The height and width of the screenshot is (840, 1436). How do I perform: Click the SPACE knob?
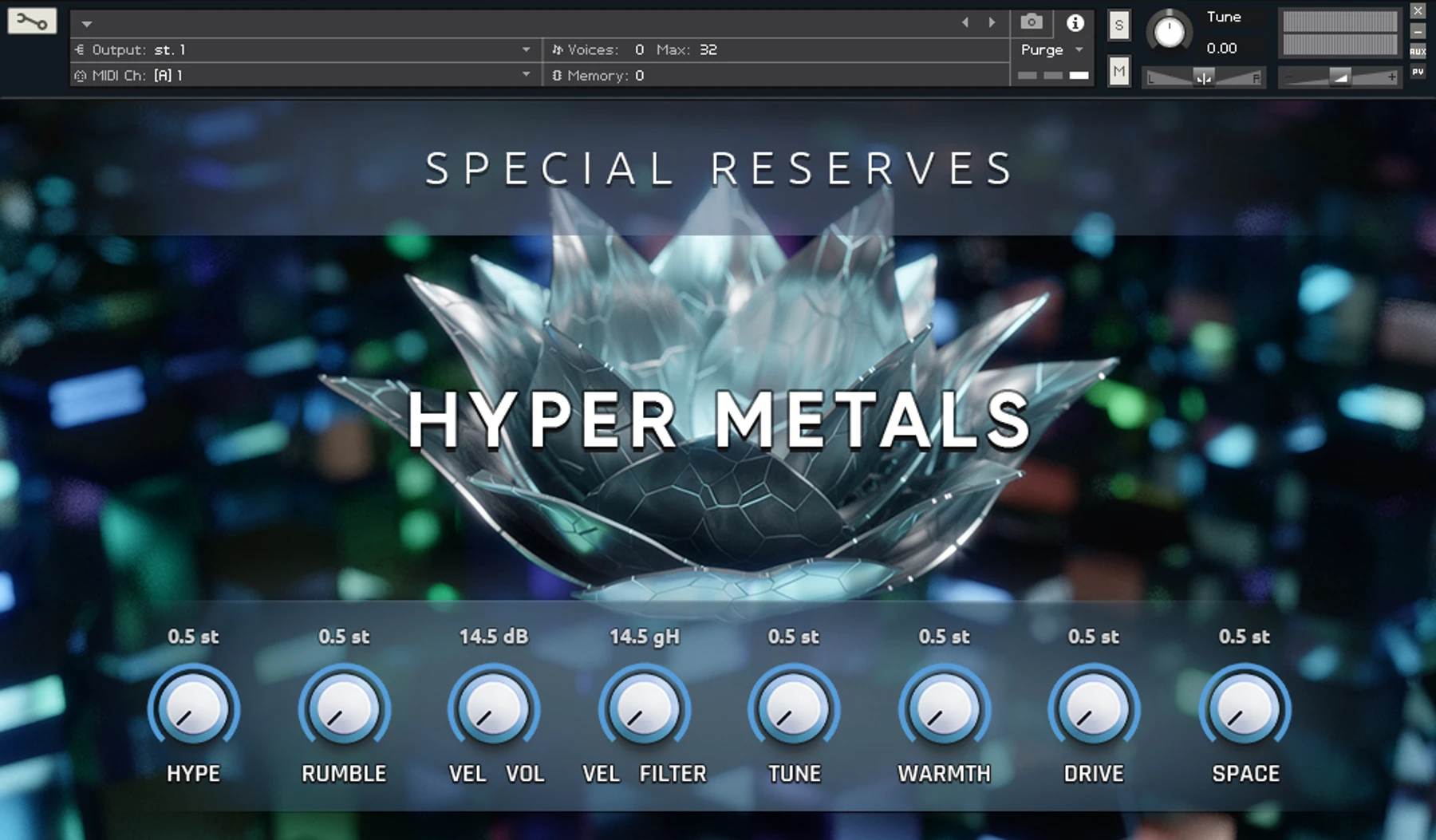tap(1245, 708)
